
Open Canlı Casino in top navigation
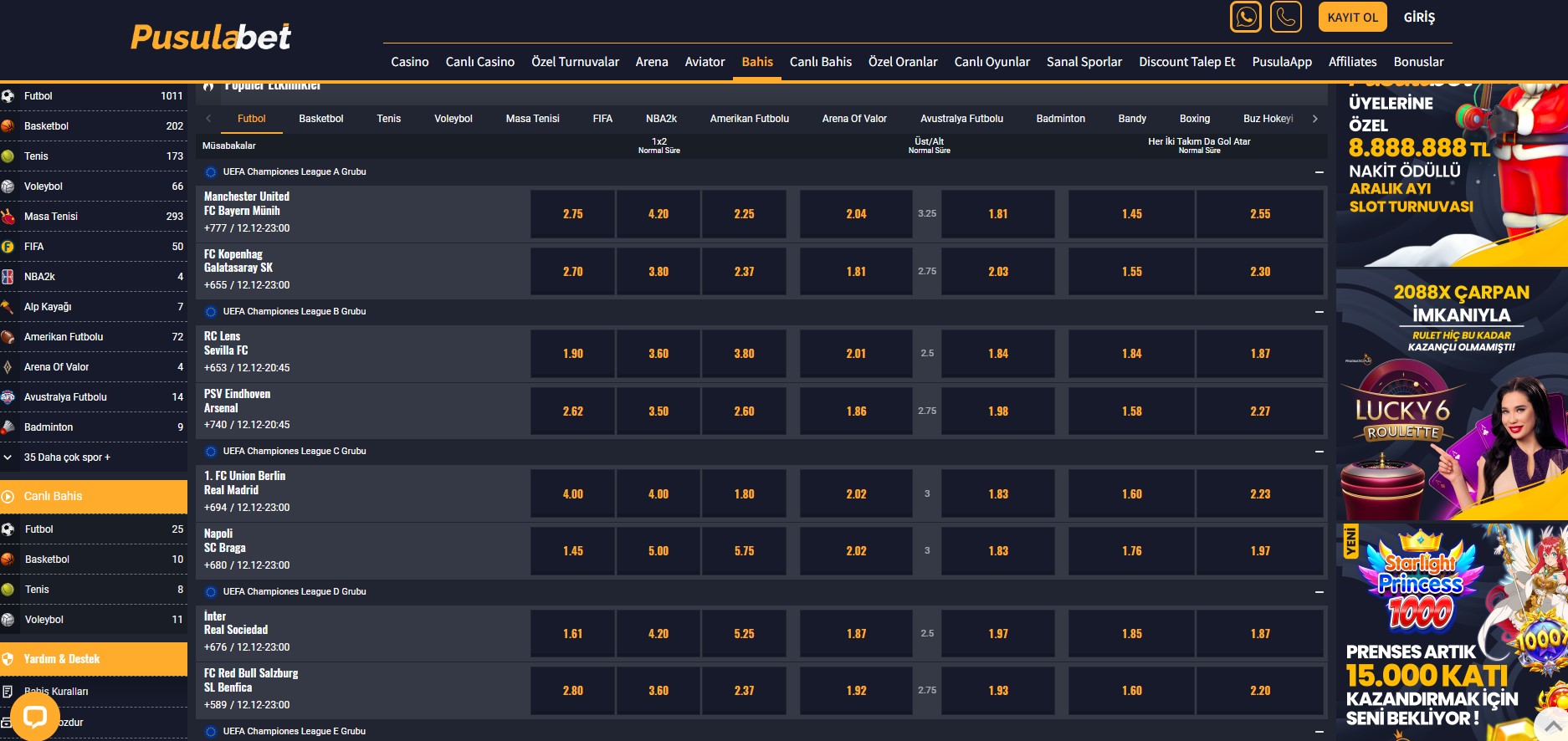[480, 62]
